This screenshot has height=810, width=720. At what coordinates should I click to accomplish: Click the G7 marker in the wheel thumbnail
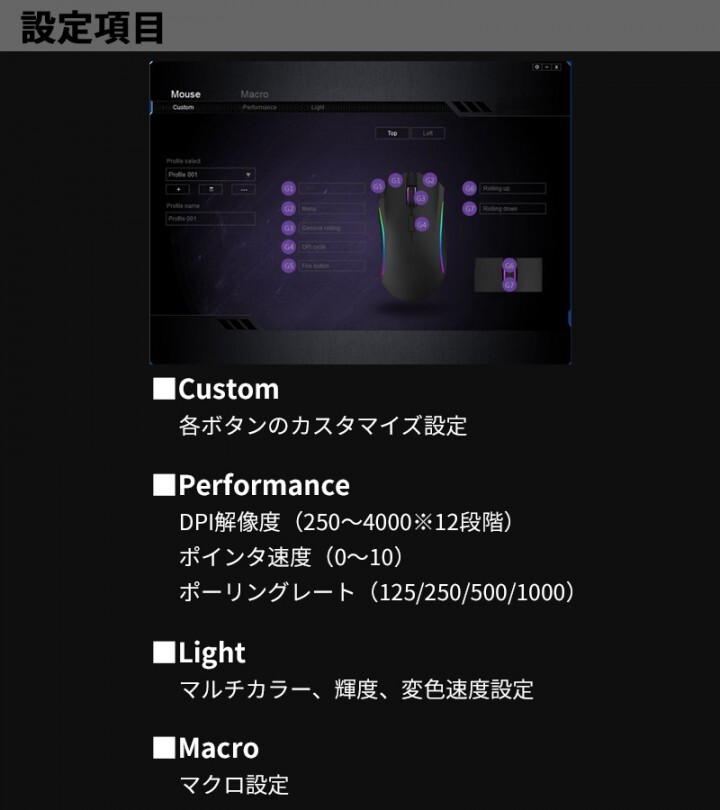[509, 285]
